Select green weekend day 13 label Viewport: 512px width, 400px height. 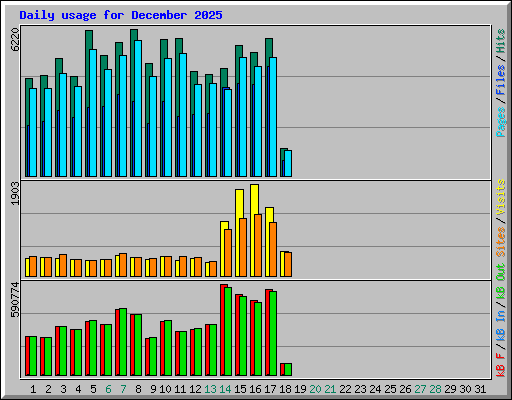click(210, 389)
